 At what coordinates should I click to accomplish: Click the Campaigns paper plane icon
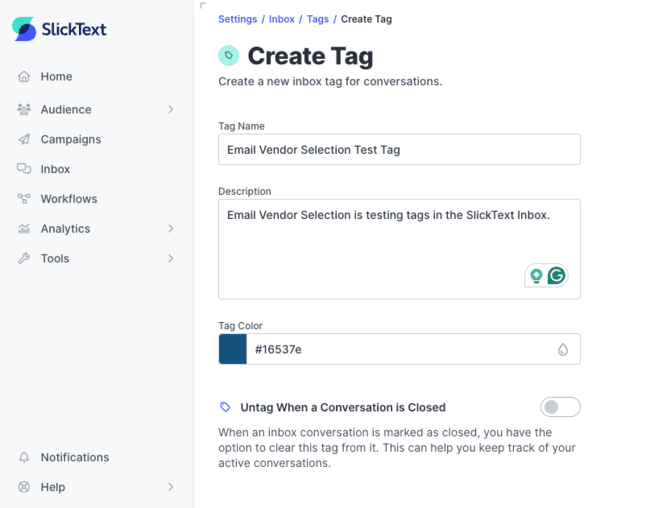[x=24, y=139]
